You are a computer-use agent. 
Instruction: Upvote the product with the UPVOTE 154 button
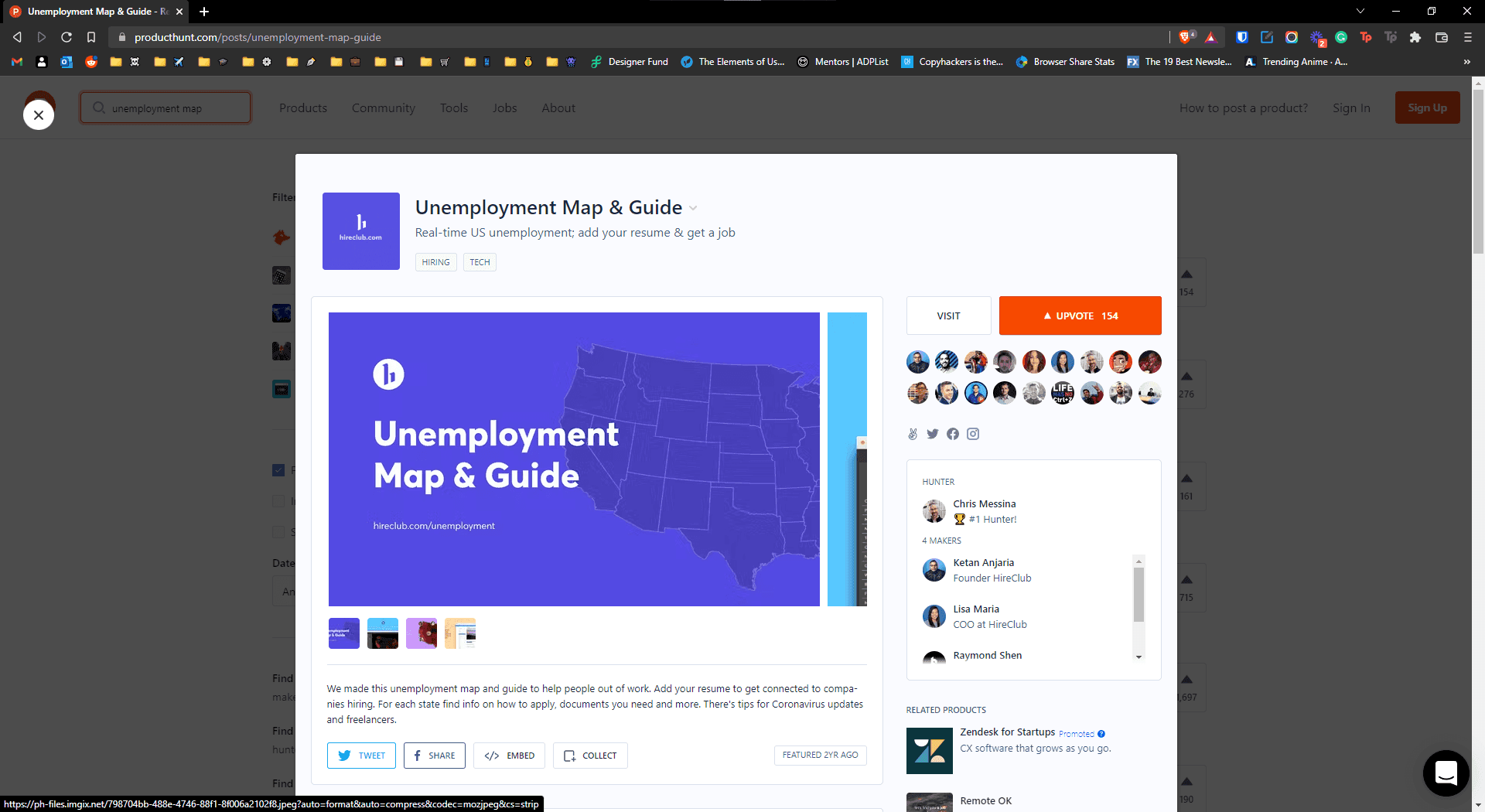coord(1080,316)
